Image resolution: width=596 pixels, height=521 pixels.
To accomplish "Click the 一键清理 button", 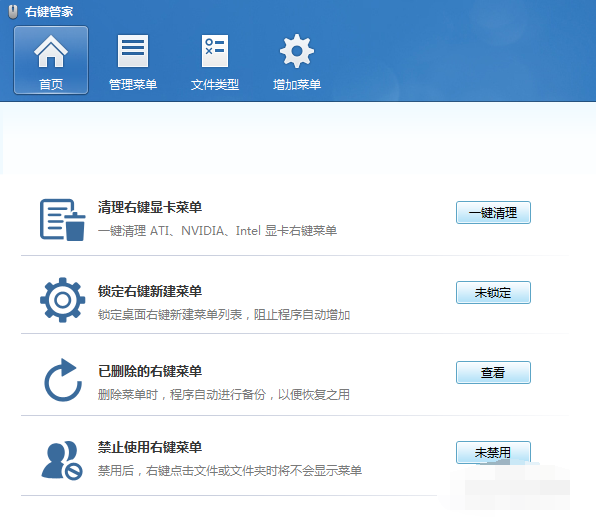I will [x=493, y=212].
